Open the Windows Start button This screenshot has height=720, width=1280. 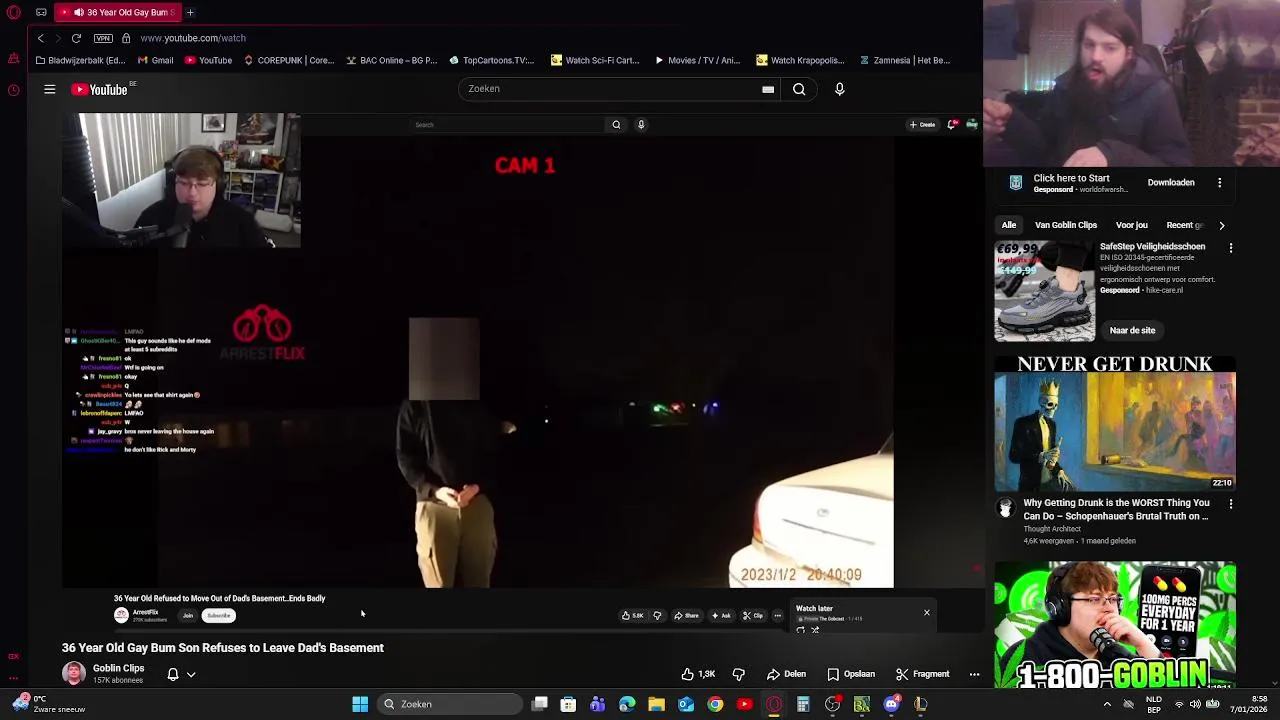pyautogui.click(x=360, y=704)
